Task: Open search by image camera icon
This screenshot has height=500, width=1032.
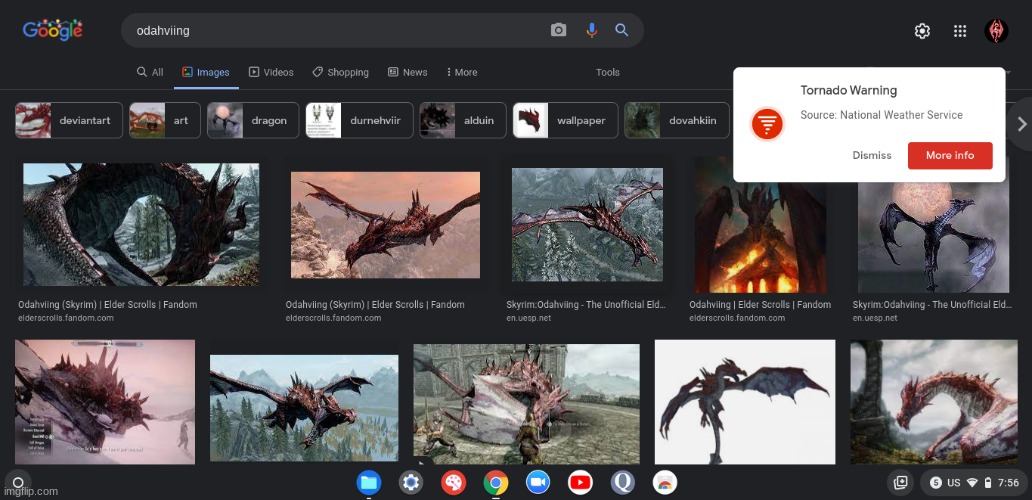Action: pyautogui.click(x=558, y=30)
